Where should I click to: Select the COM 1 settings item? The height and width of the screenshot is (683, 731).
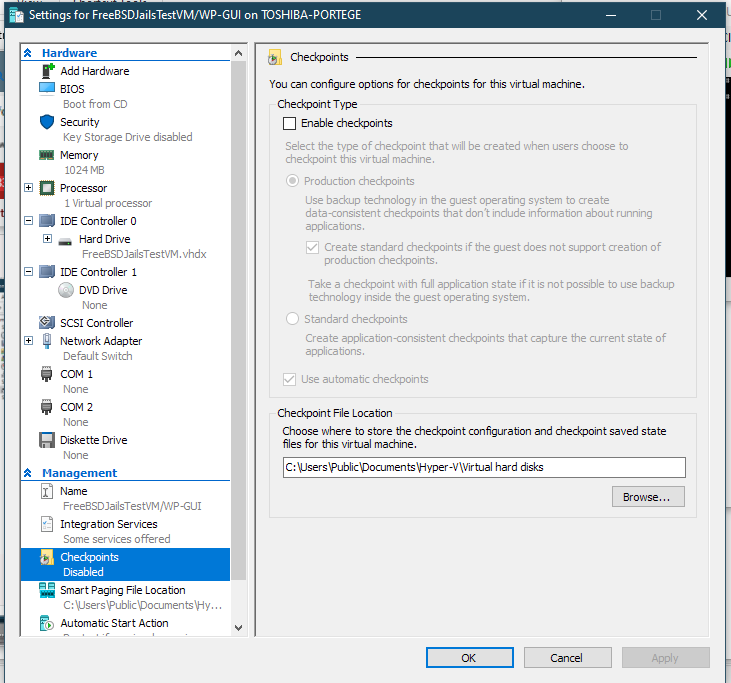pyautogui.click(x=76, y=374)
